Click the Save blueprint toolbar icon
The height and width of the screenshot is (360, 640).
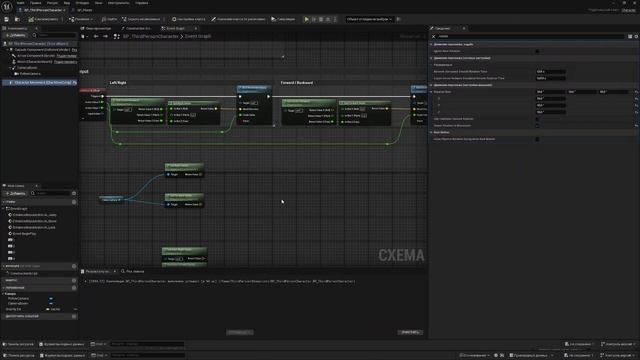[7, 19]
